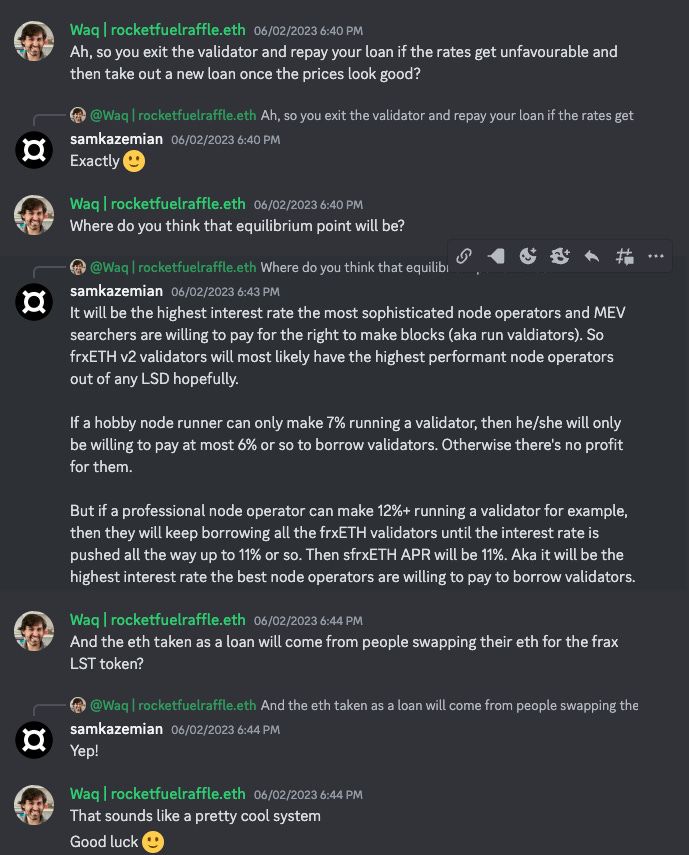
Task: Click the add super reaction icon
Action: click(x=560, y=256)
